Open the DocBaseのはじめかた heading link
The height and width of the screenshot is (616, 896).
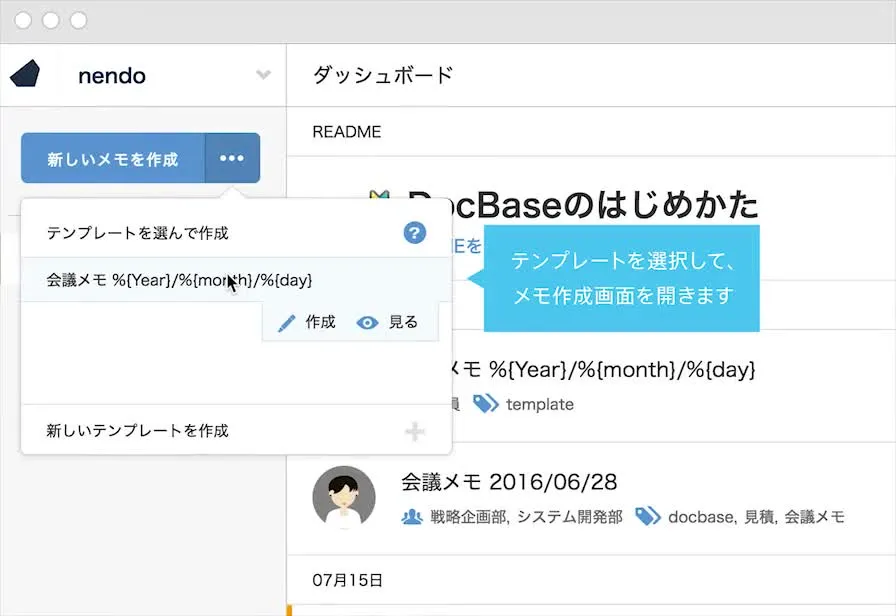[582, 205]
